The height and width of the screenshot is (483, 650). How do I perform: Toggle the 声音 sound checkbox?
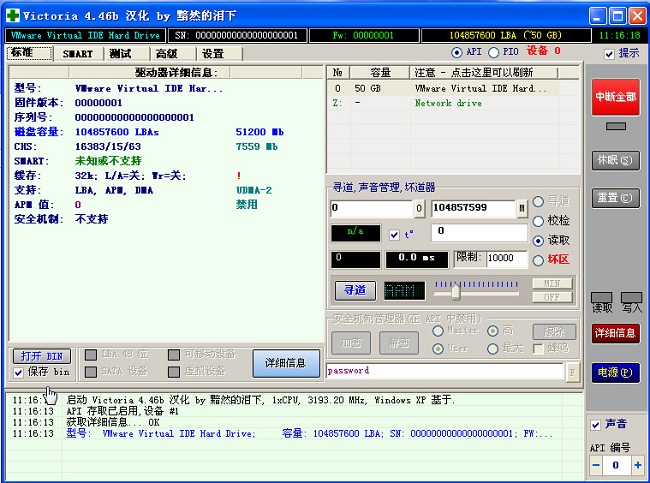tap(596, 424)
